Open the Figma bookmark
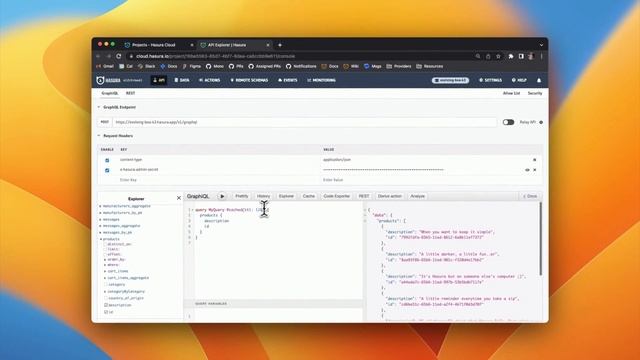This screenshot has height=360, width=640. 191,66
